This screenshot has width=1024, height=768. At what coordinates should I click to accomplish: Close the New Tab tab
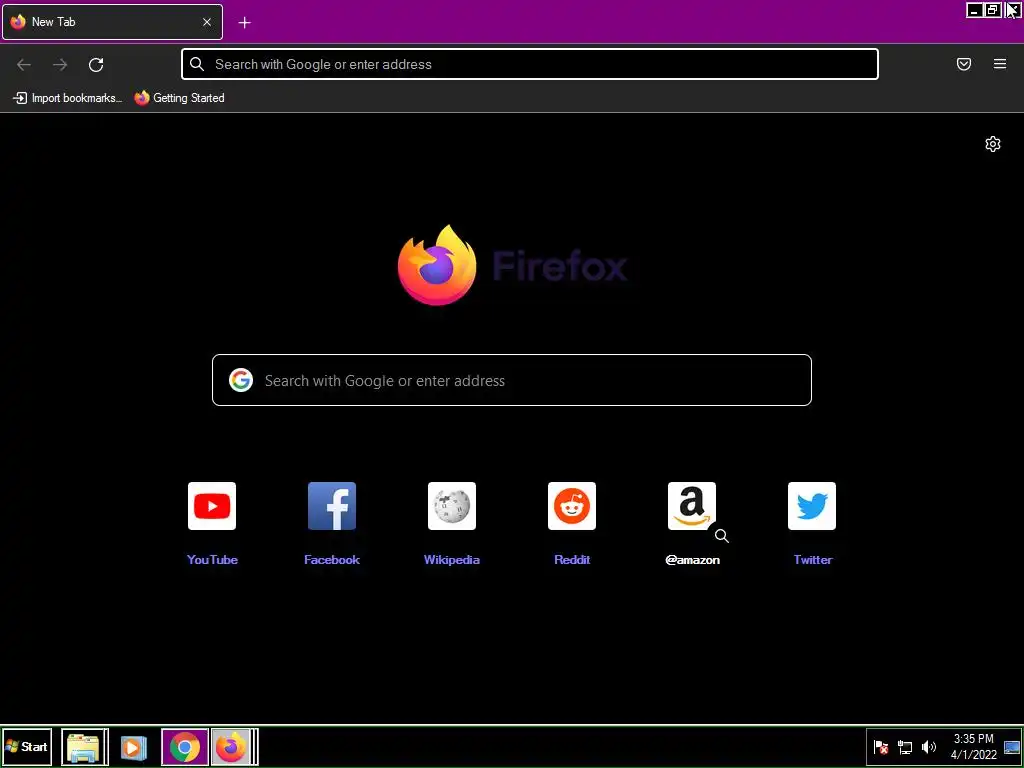pyautogui.click(x=207, y=22)
